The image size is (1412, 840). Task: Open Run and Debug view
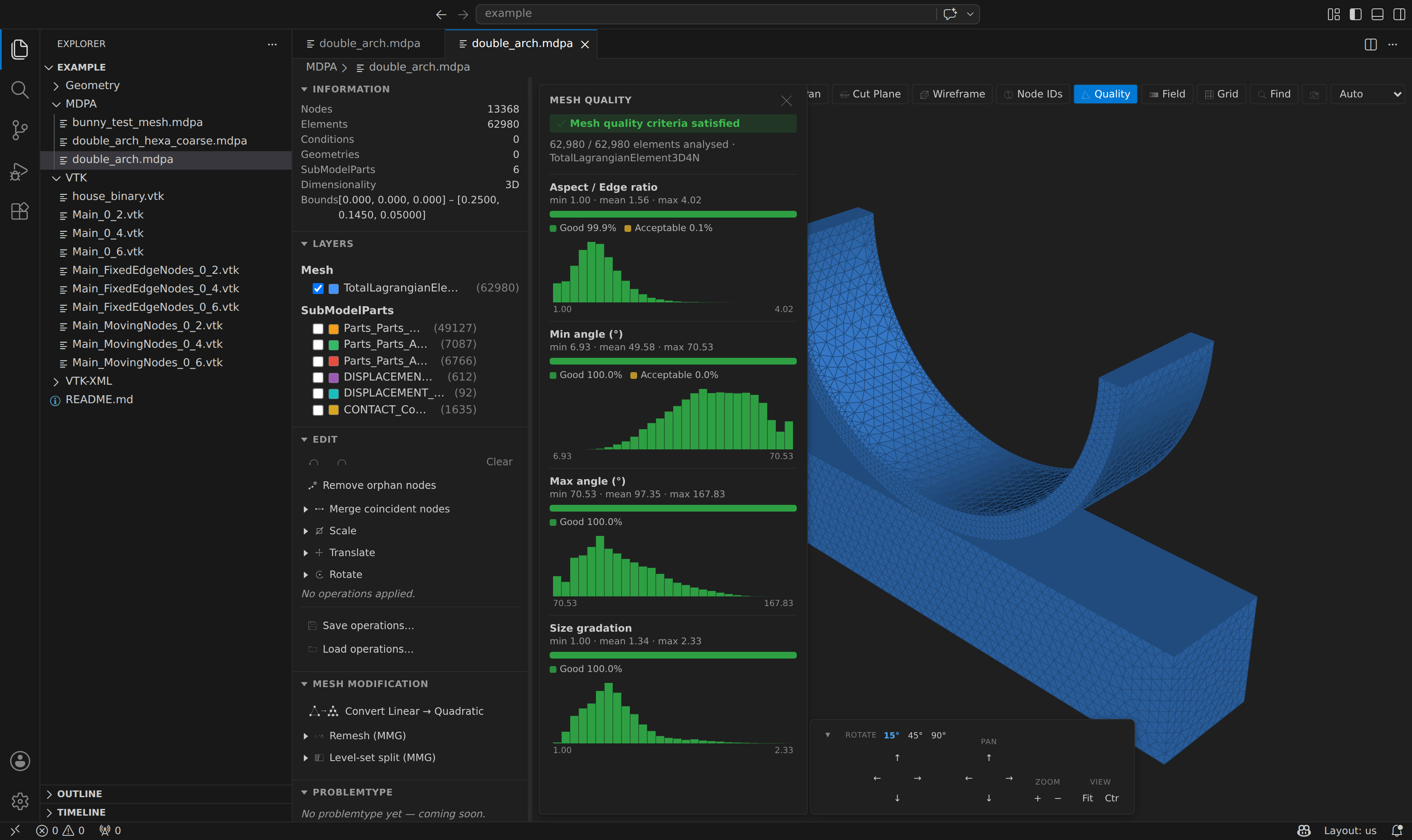(x=20, y=171)
